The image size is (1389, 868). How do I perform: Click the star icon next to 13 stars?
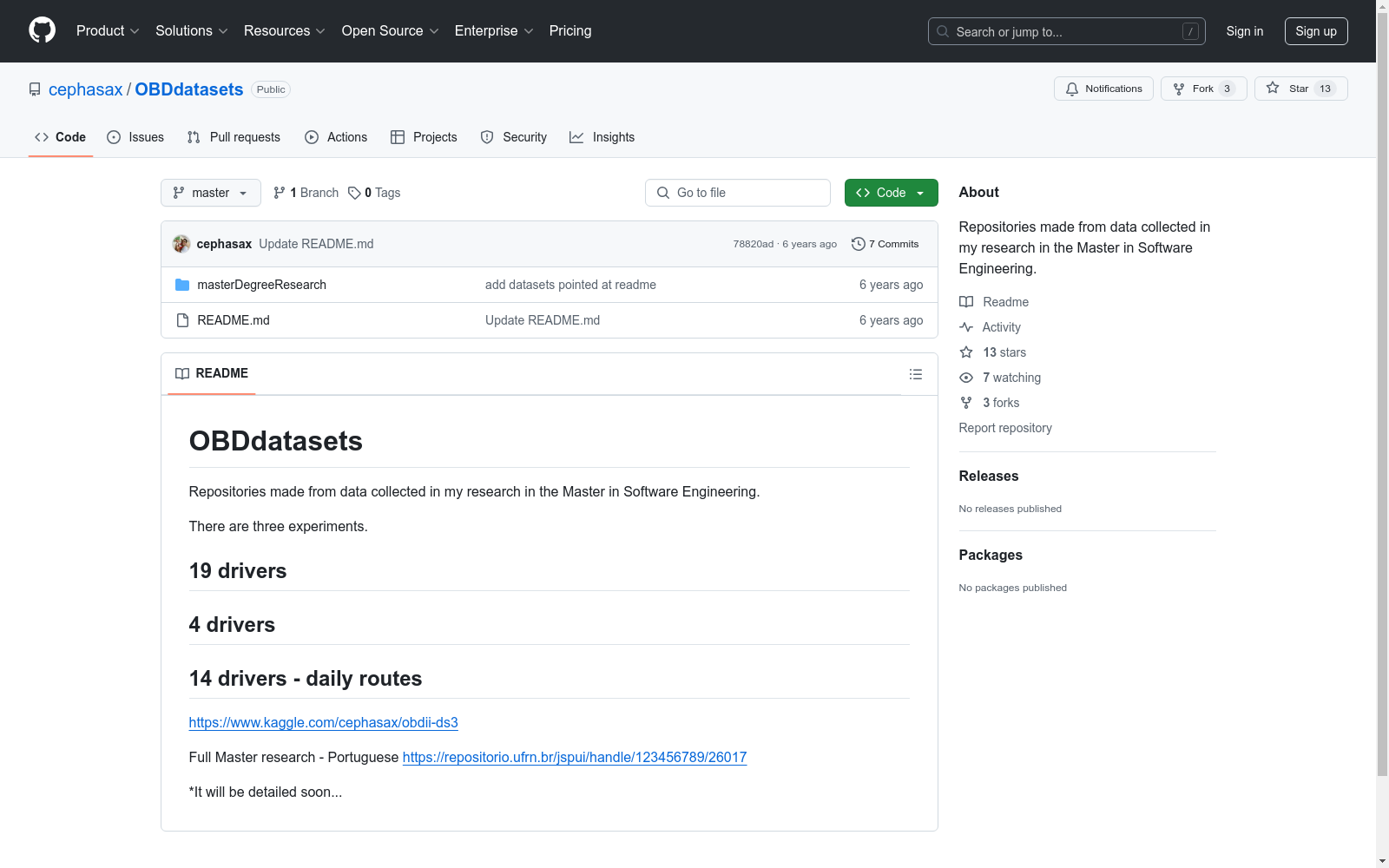click(x=966, y=352)
